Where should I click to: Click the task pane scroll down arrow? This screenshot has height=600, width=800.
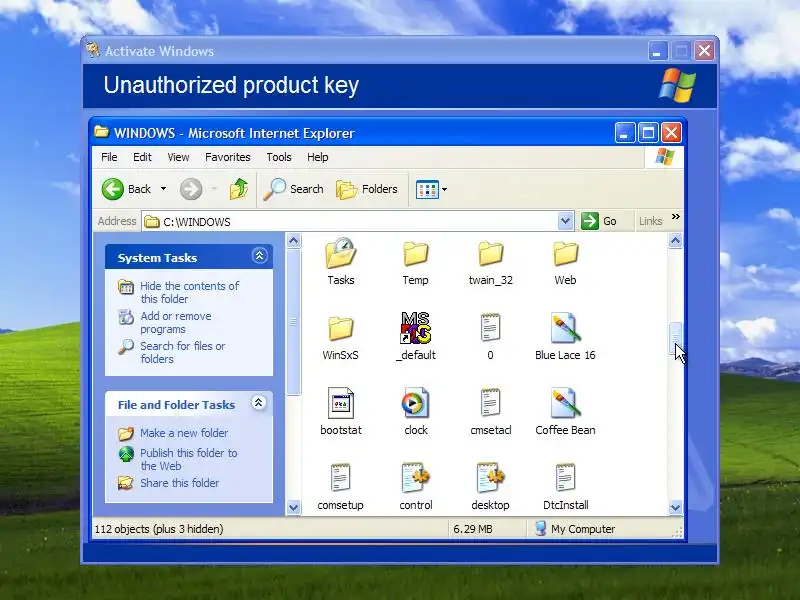(x=293, y=508)
